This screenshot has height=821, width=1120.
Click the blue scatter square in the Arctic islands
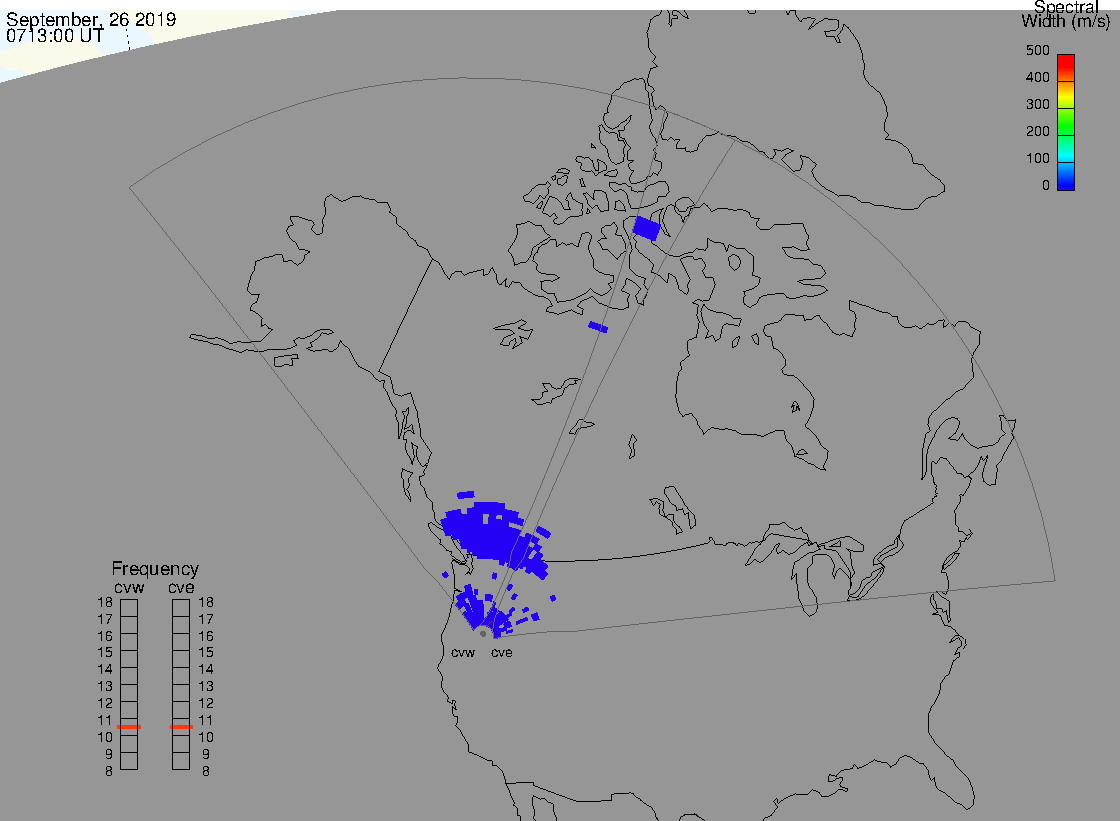(x=646, y=228)
